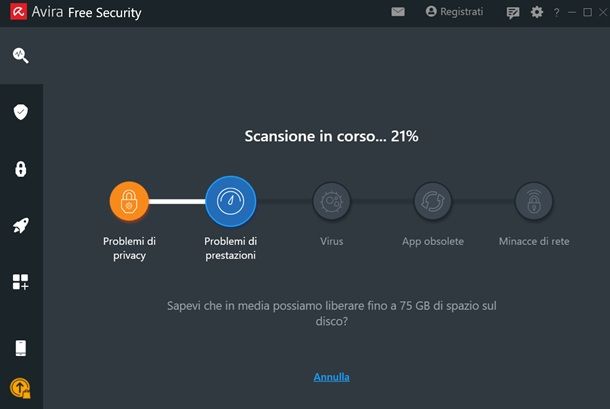Click the Minacce di rete step icon
Viewport: 610px width, 409px height.
534,202
